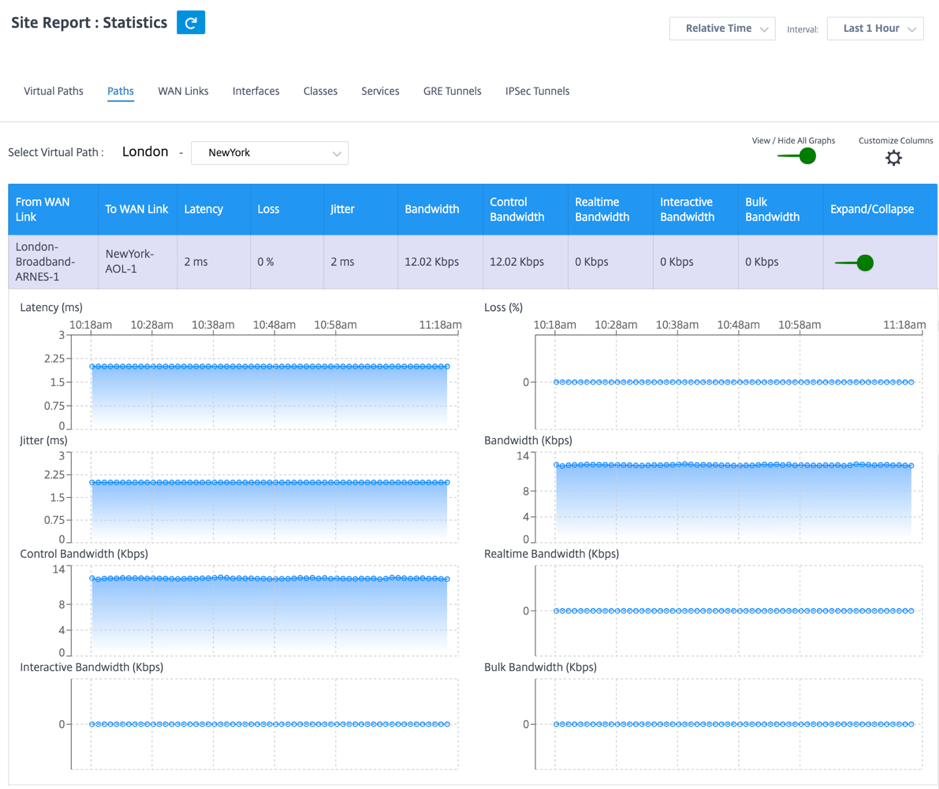Toggle the View / Hide All Graphs switch

[797, 156]
